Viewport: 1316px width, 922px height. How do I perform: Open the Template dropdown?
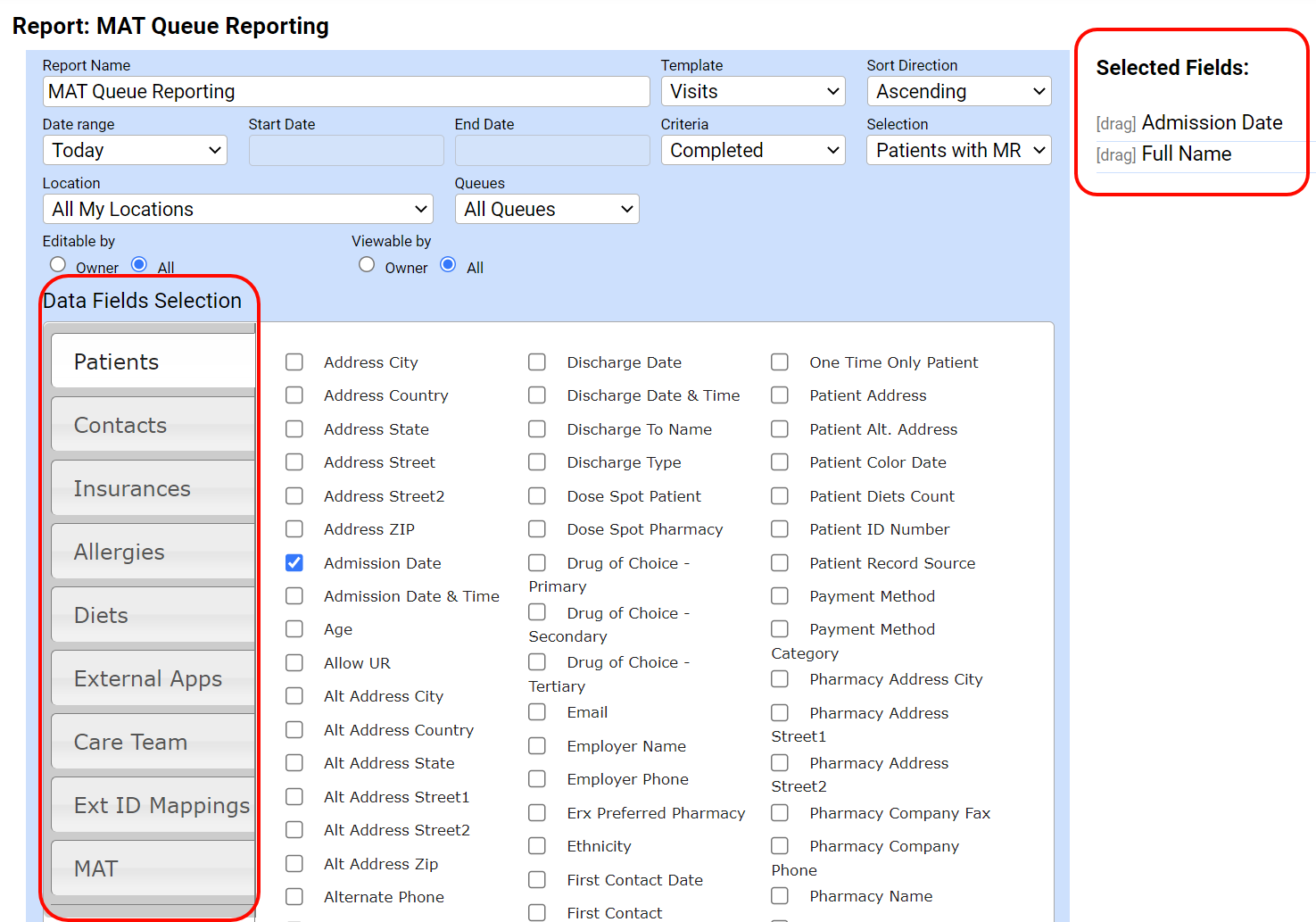click(753, 91)
